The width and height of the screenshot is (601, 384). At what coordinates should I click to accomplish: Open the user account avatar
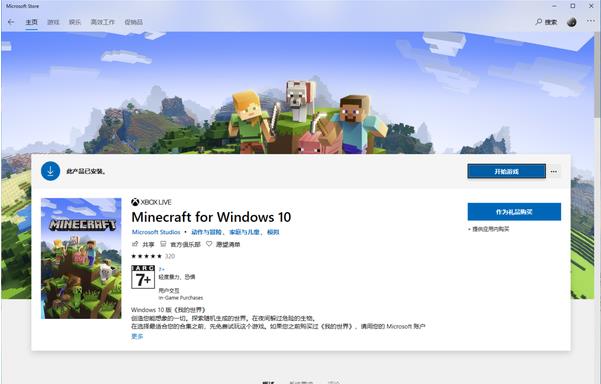click(x=571, y=22)
